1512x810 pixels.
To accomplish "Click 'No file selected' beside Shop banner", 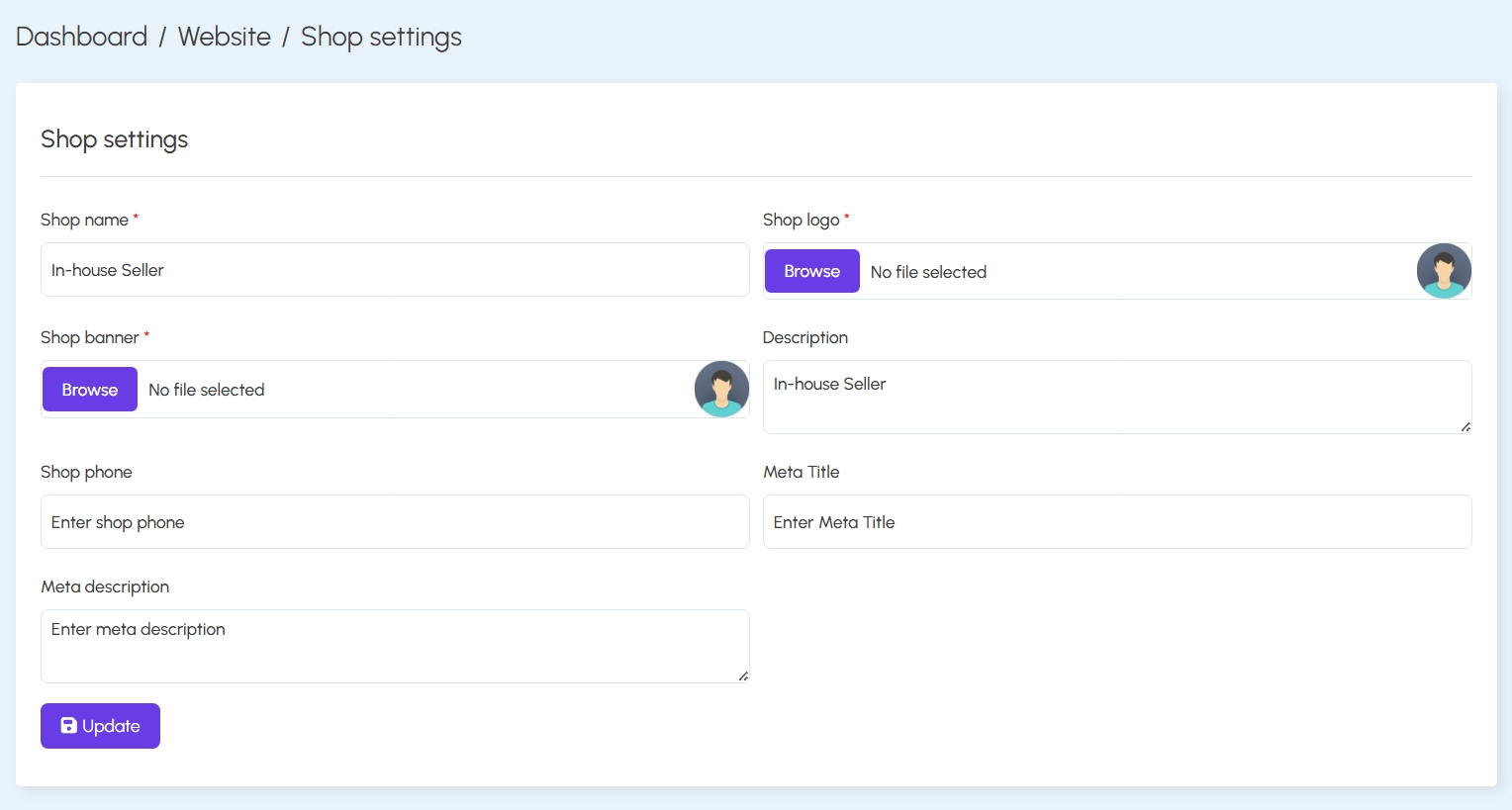I will [x=206, y=390].
